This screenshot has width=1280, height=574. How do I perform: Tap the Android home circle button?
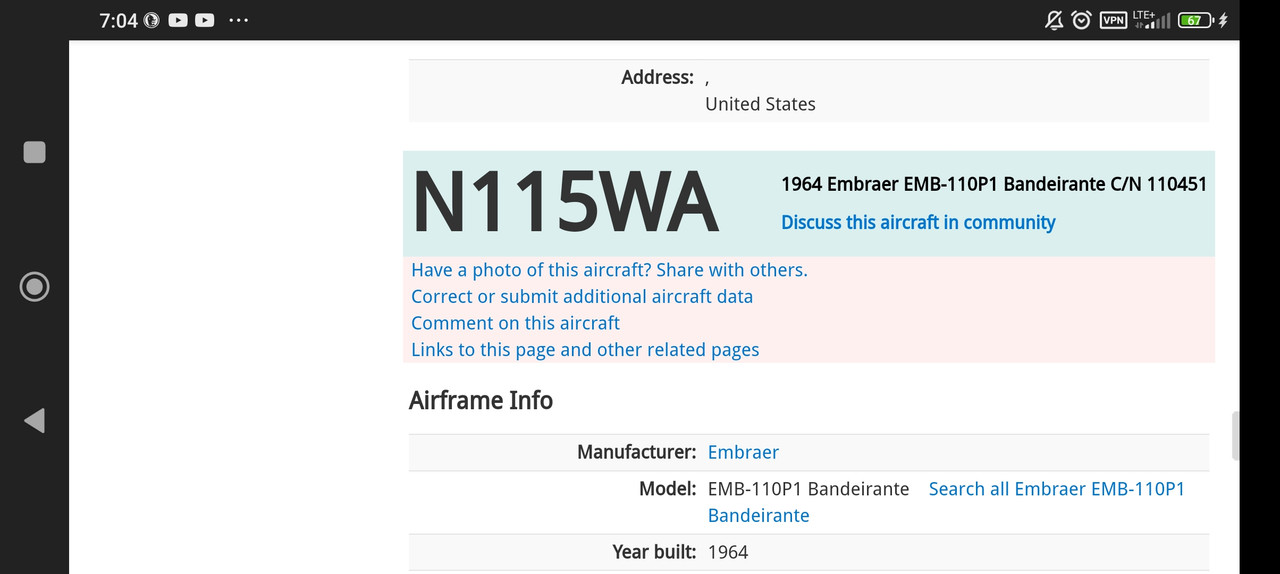pos(35,287)
